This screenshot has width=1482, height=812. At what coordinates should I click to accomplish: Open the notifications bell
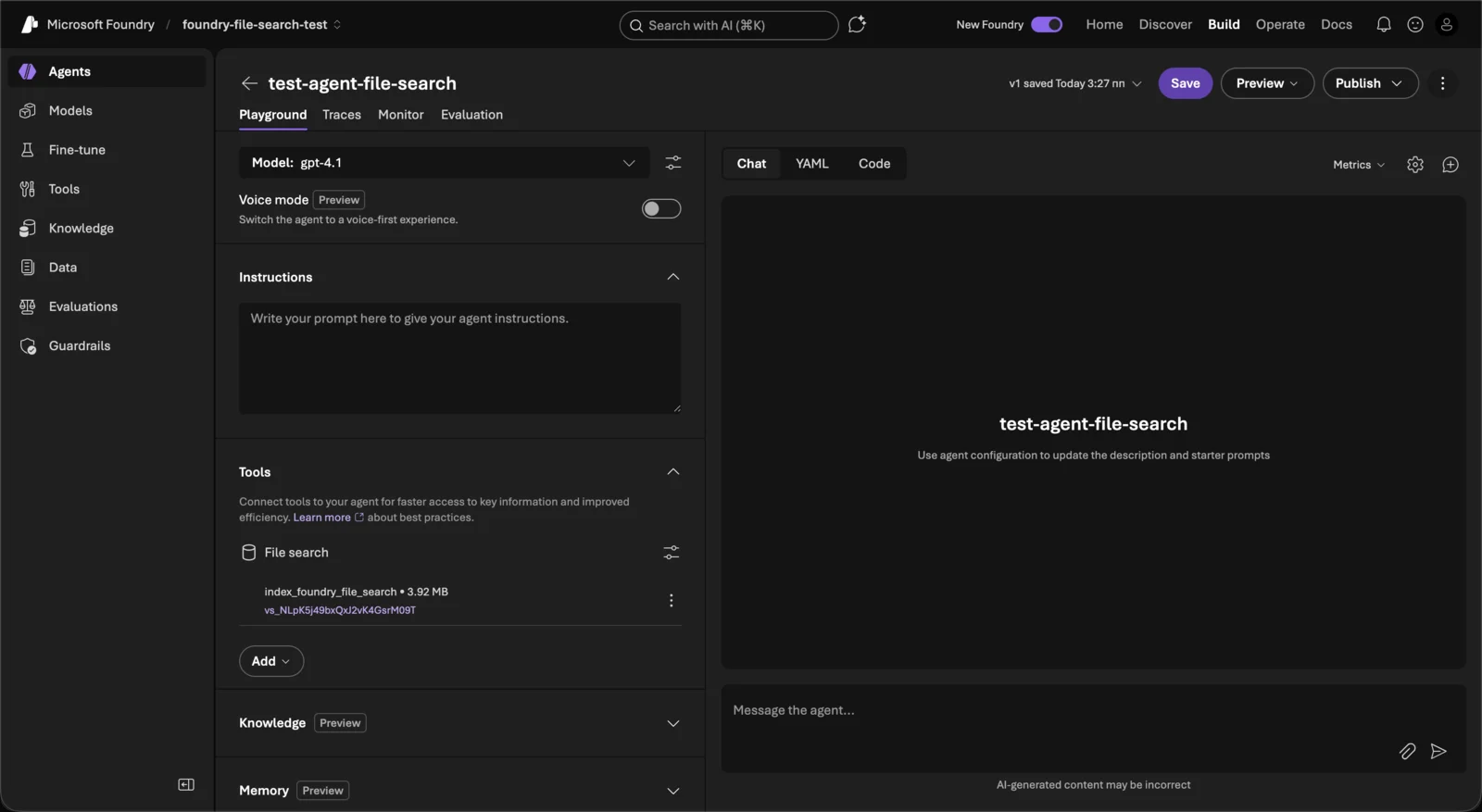(x=1384, y=25)
